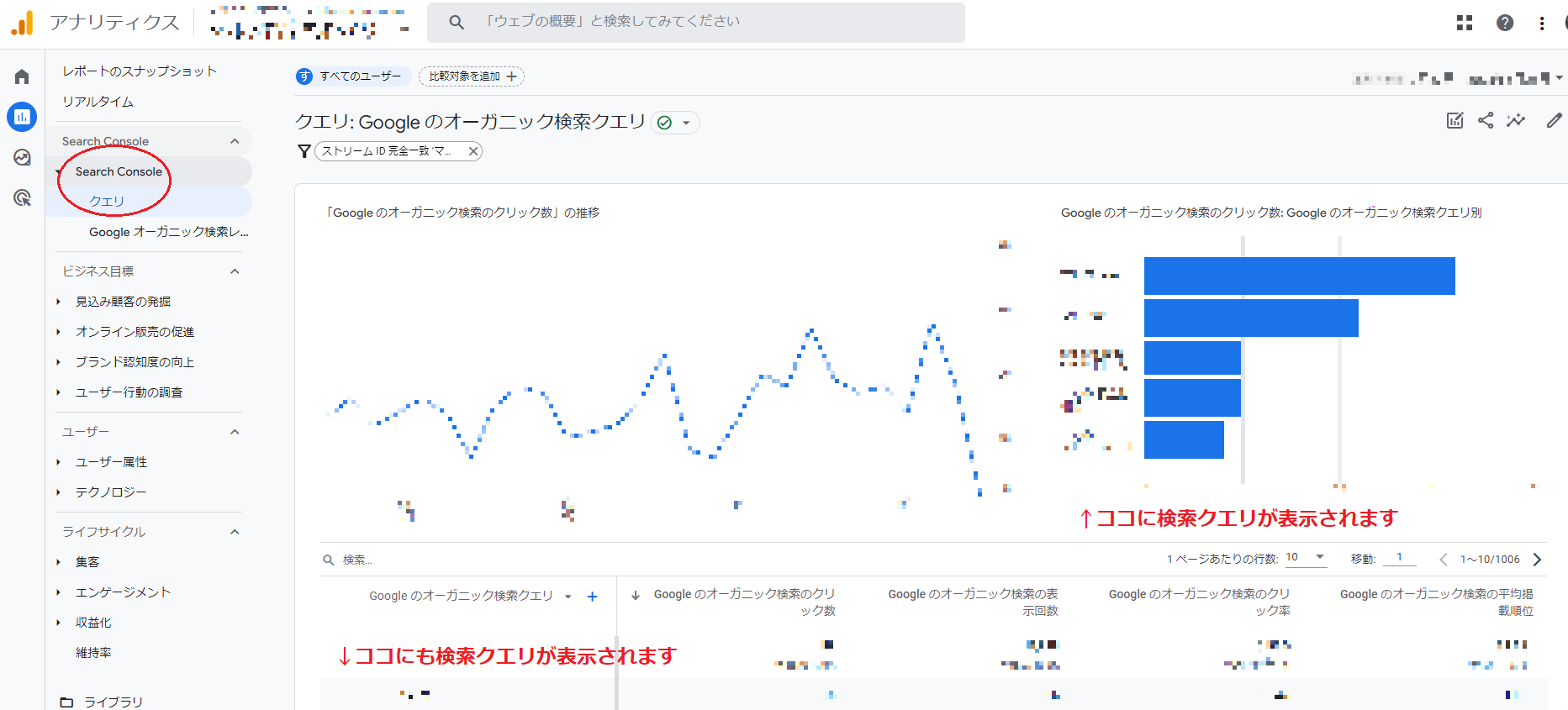Expand the ユーザー行動の調査 item

(58, 392)
